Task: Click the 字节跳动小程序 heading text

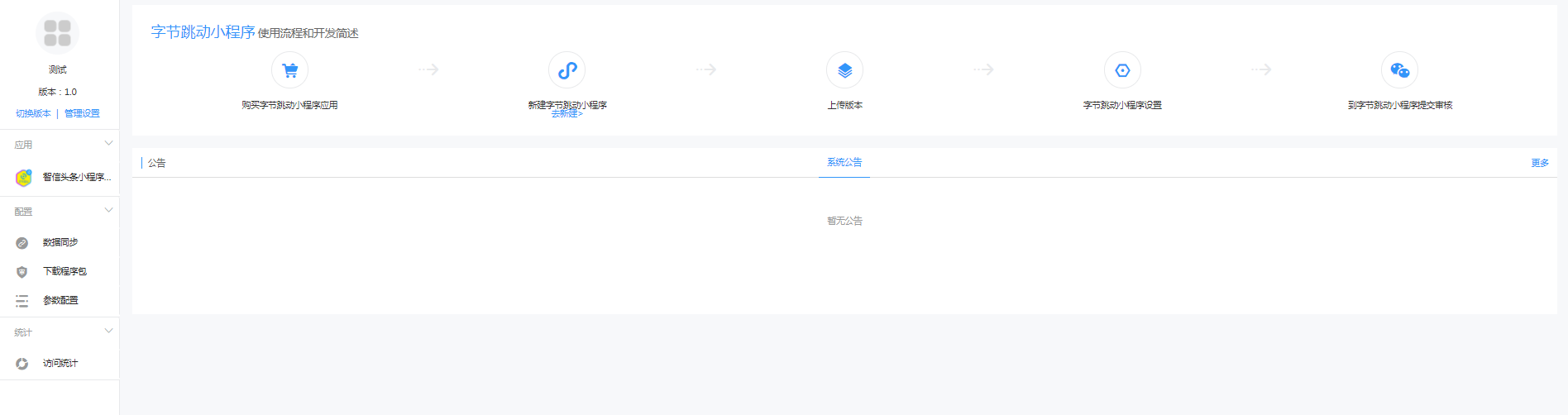Action: coord(203,31)
